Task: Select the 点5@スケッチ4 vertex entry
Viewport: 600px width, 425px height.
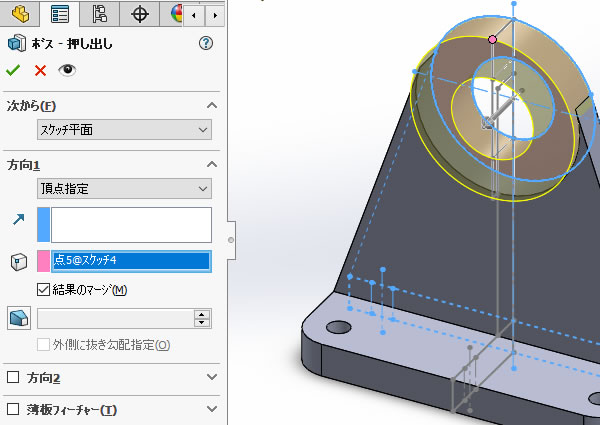Action: coord(131,261)
